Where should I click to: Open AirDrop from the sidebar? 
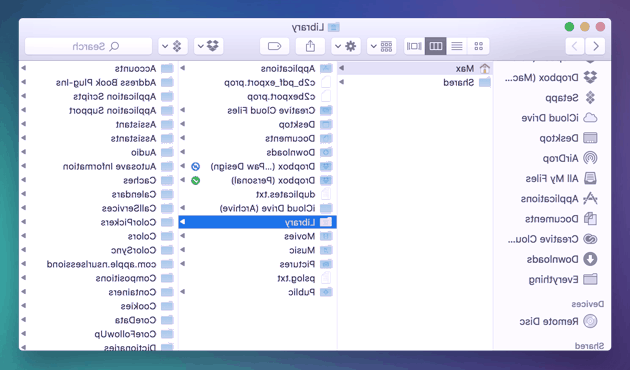click(570, 158)
